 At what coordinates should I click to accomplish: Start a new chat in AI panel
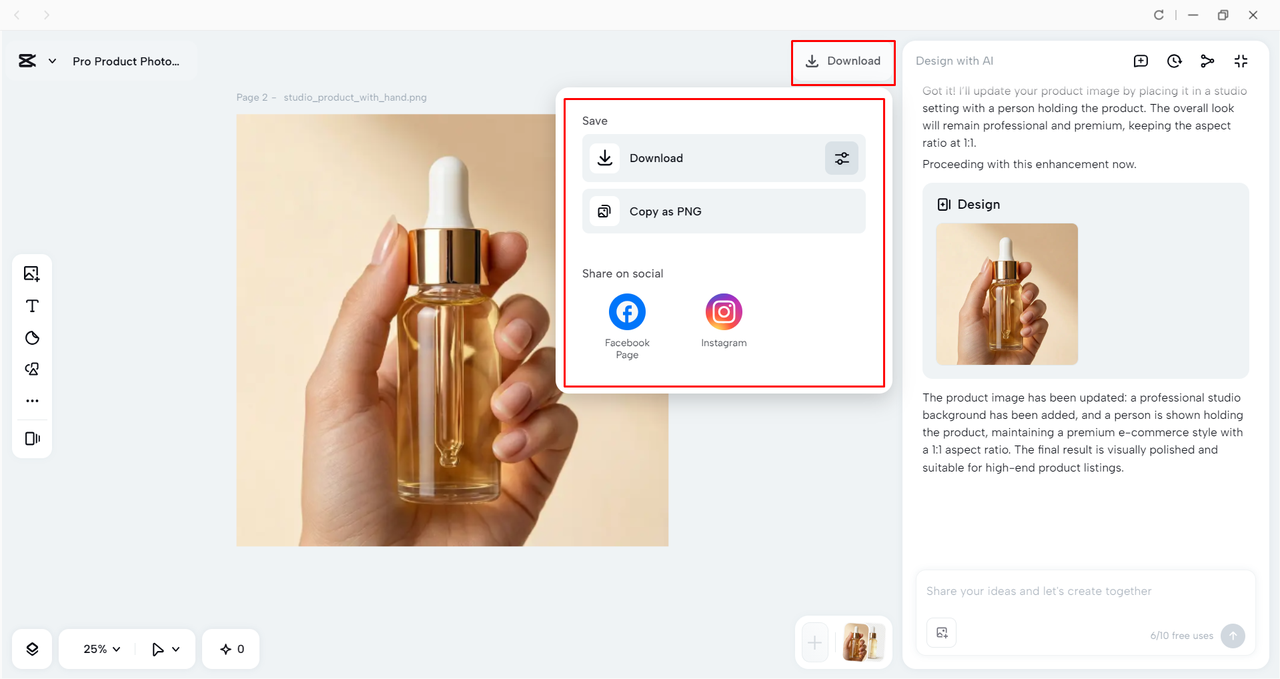point(1140,61)
